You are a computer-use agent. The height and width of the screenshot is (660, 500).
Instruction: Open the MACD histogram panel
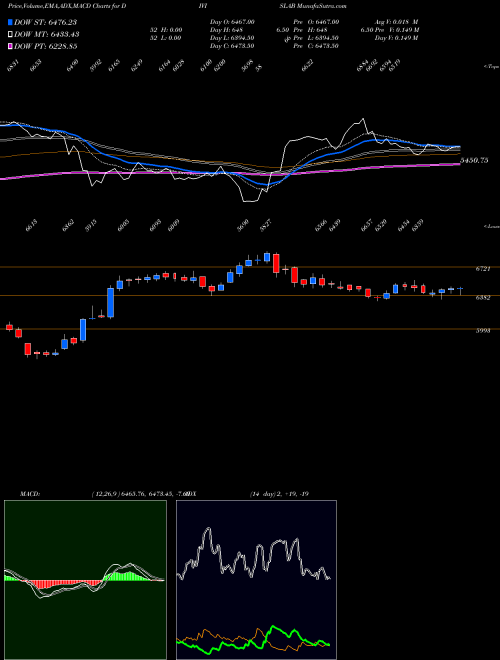(85, 580)
